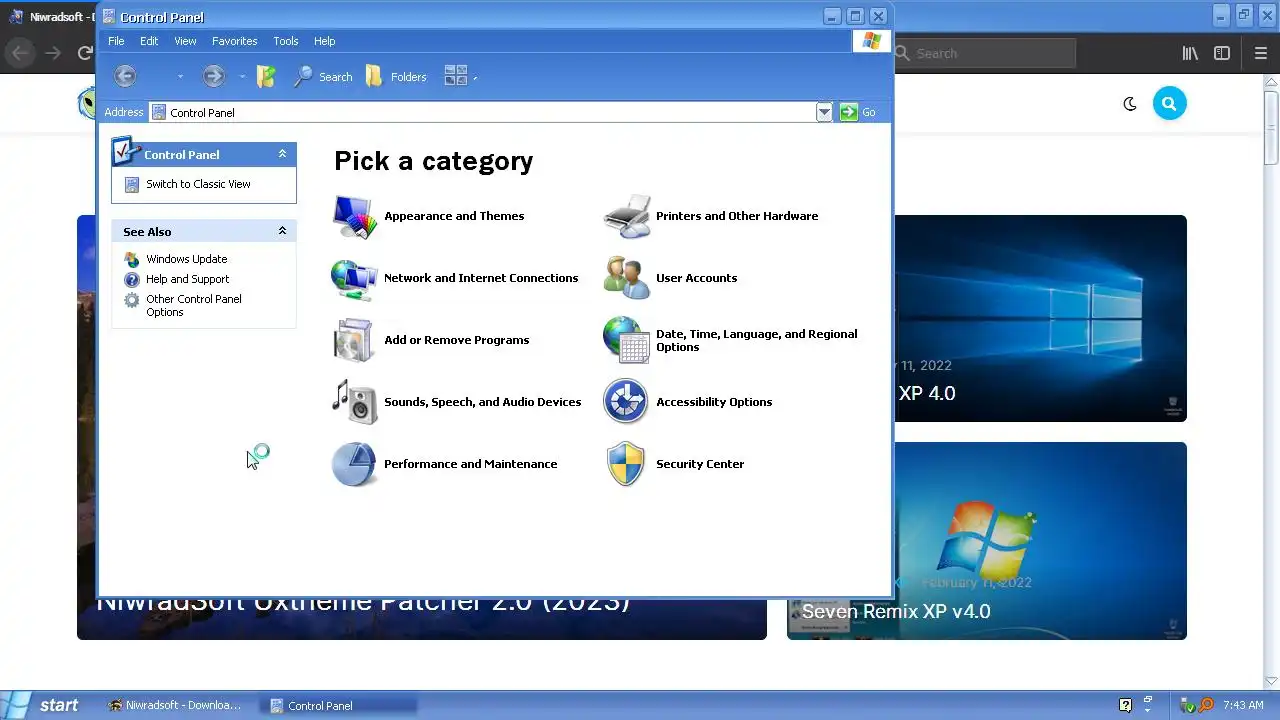1280x720 pixels.
Task: Open the Network and Internet Connections icon
Action: pyautogui.click(x=354, y=279)
